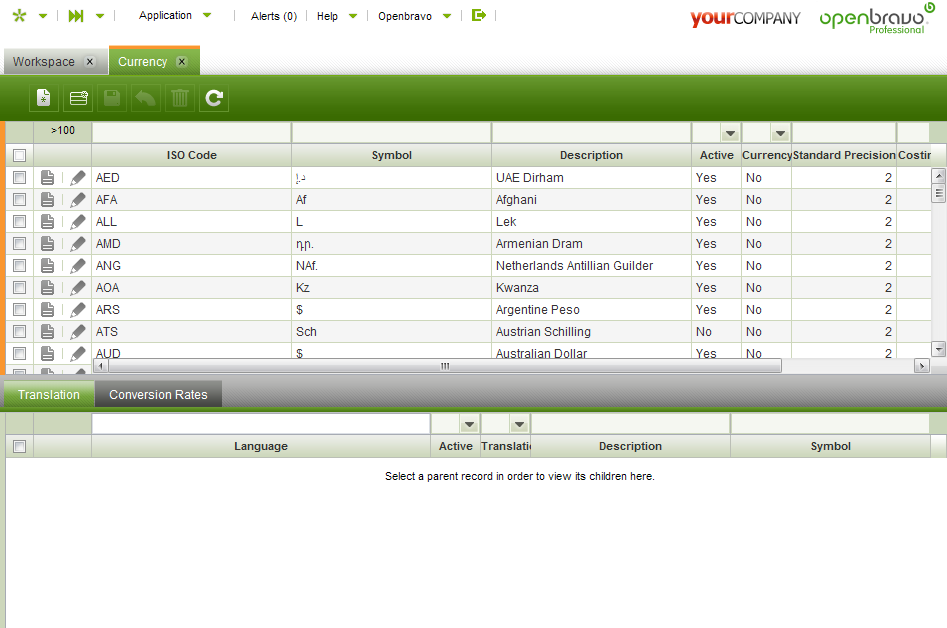Click vertical scrollbar down arrow in Currency grid
The width and height of the screenshot is (947, 628).
point(938,349)
